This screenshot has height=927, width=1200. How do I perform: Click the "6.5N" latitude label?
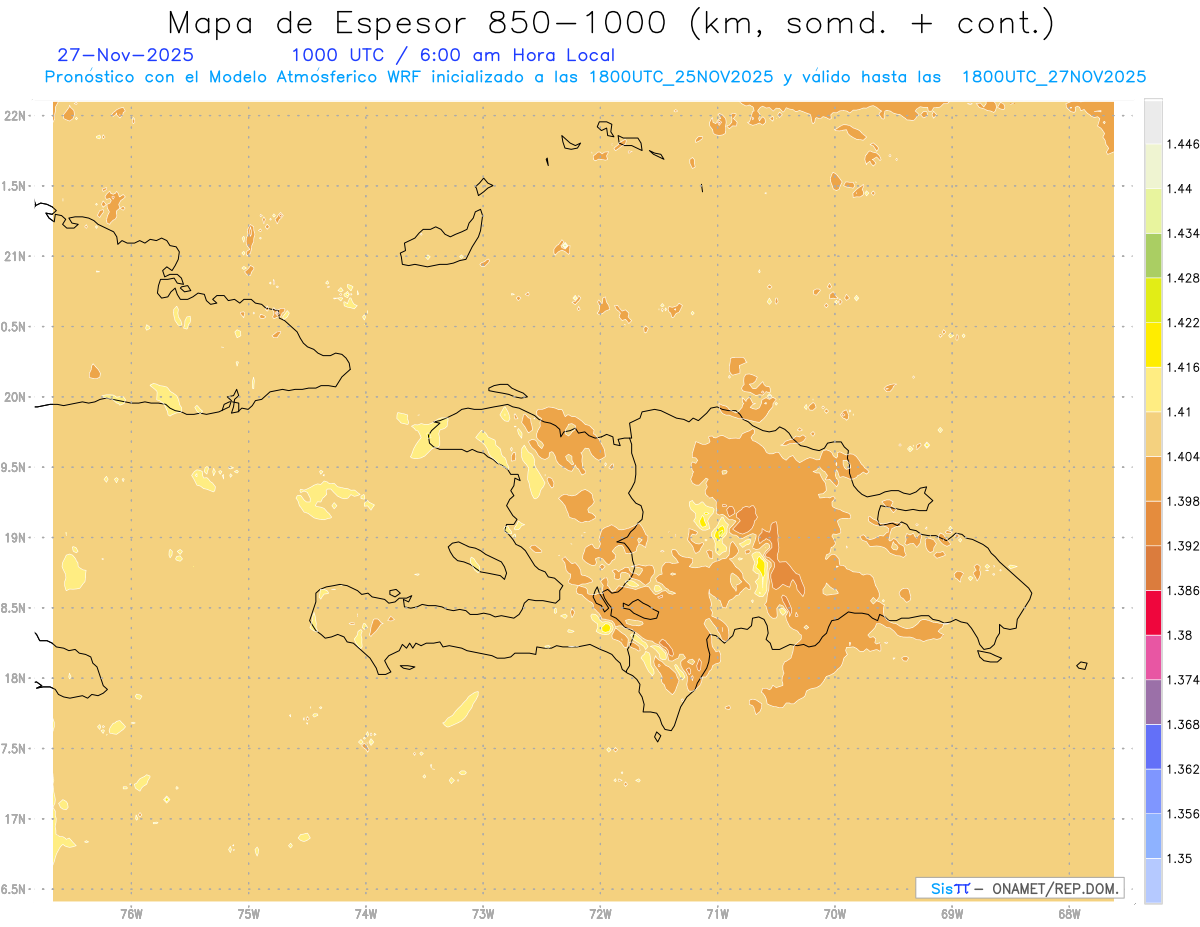click(x=15, y=889)
